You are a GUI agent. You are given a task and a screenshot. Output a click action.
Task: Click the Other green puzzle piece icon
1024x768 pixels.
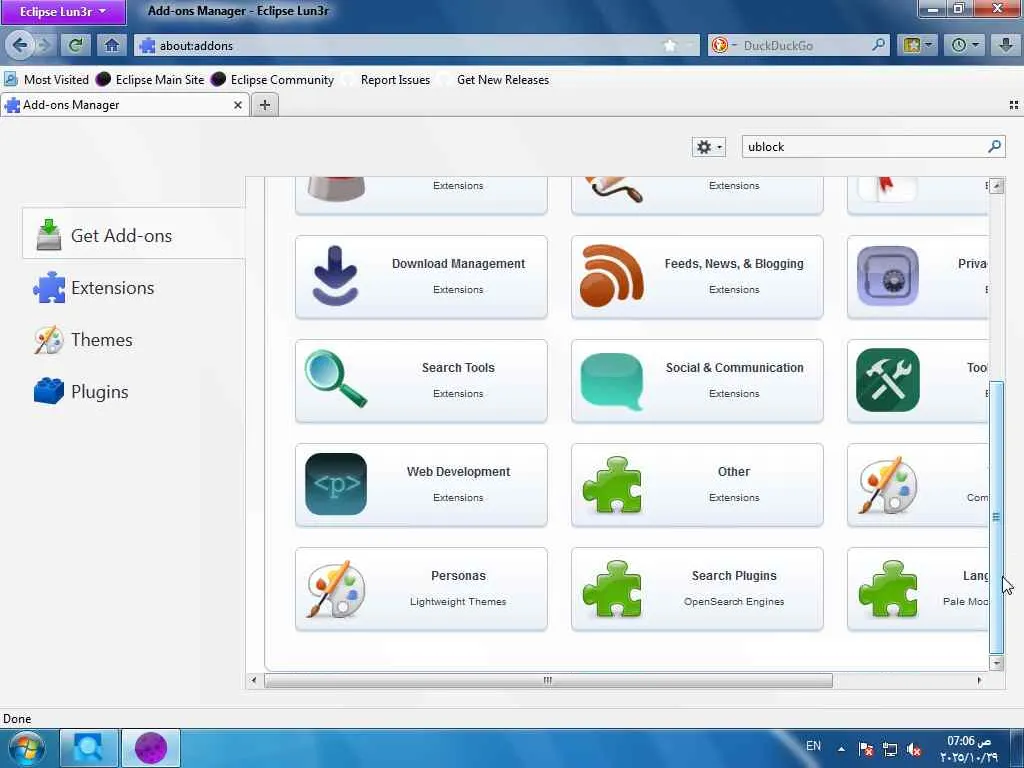tap(612, 485)
